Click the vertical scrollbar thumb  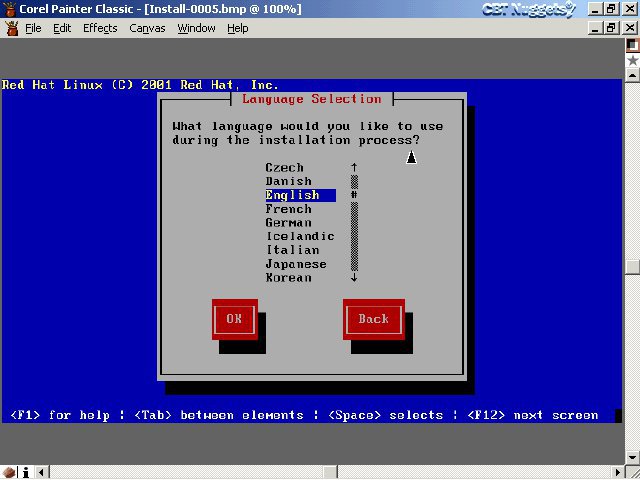pos(633,267)
